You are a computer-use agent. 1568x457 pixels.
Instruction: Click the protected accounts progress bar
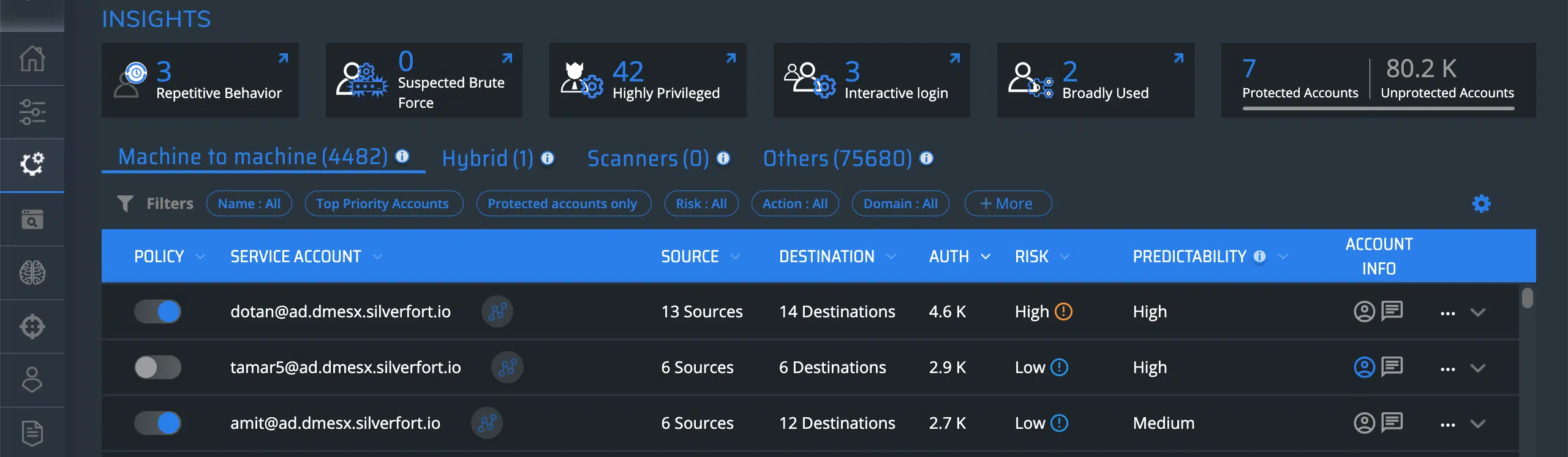click(1378, 109)
